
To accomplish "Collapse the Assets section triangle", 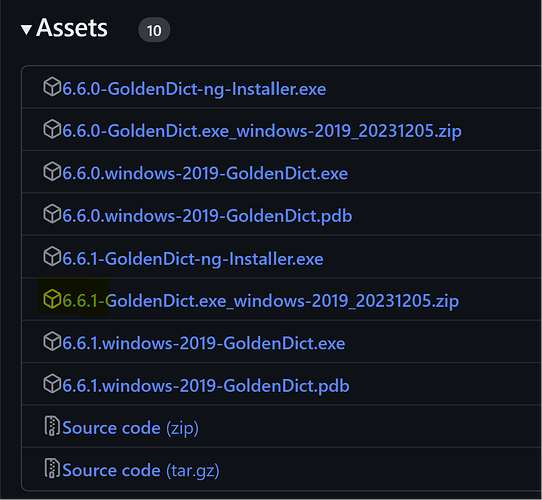I will 26,30.
